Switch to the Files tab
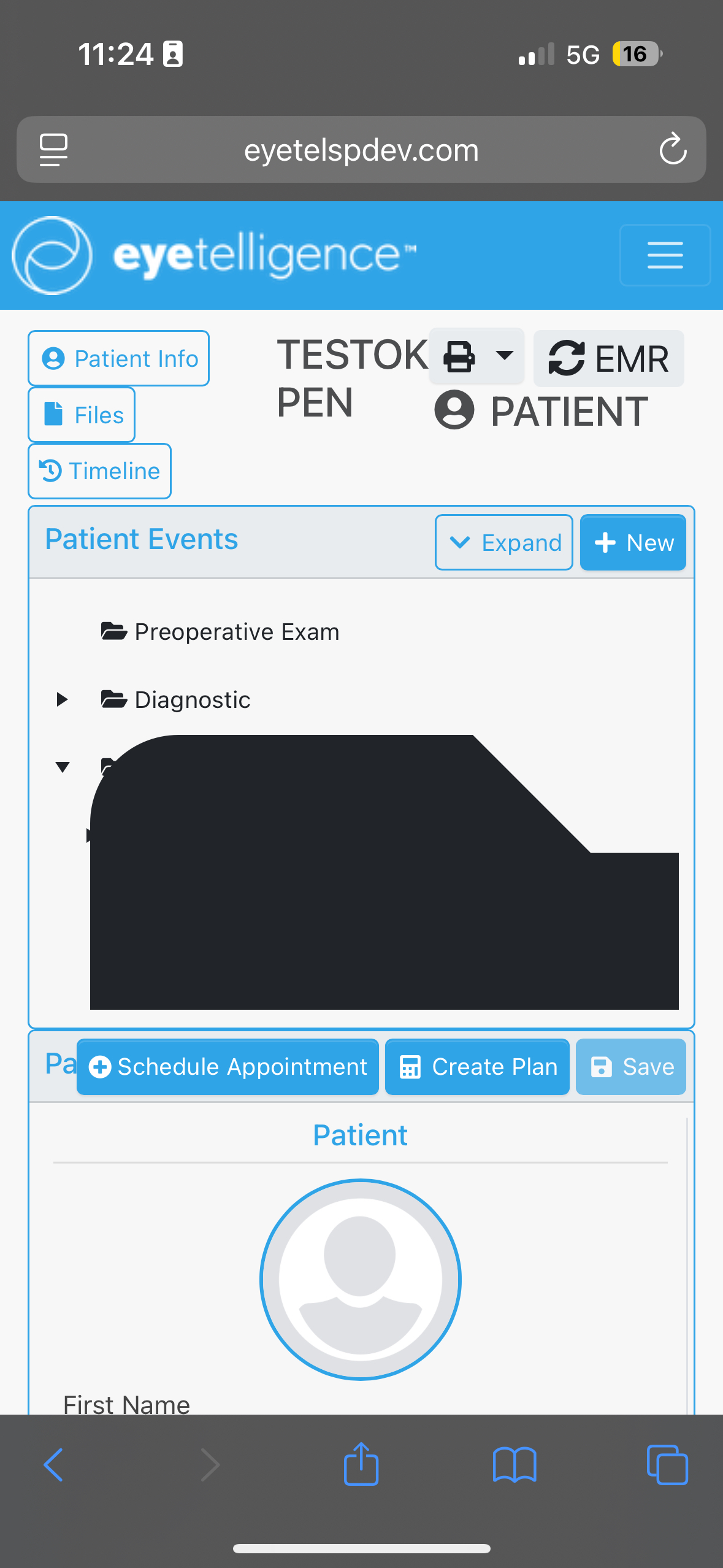Image resolution: width=723 pixels, height=1568 pixels. (x=82, y=415)
